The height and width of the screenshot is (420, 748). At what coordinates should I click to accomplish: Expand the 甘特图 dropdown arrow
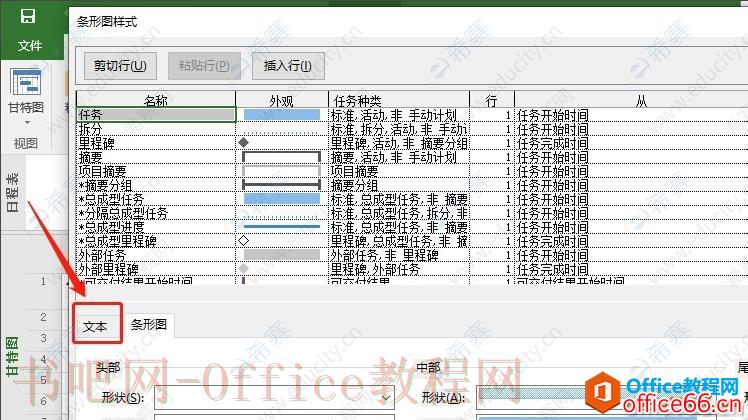27,123
